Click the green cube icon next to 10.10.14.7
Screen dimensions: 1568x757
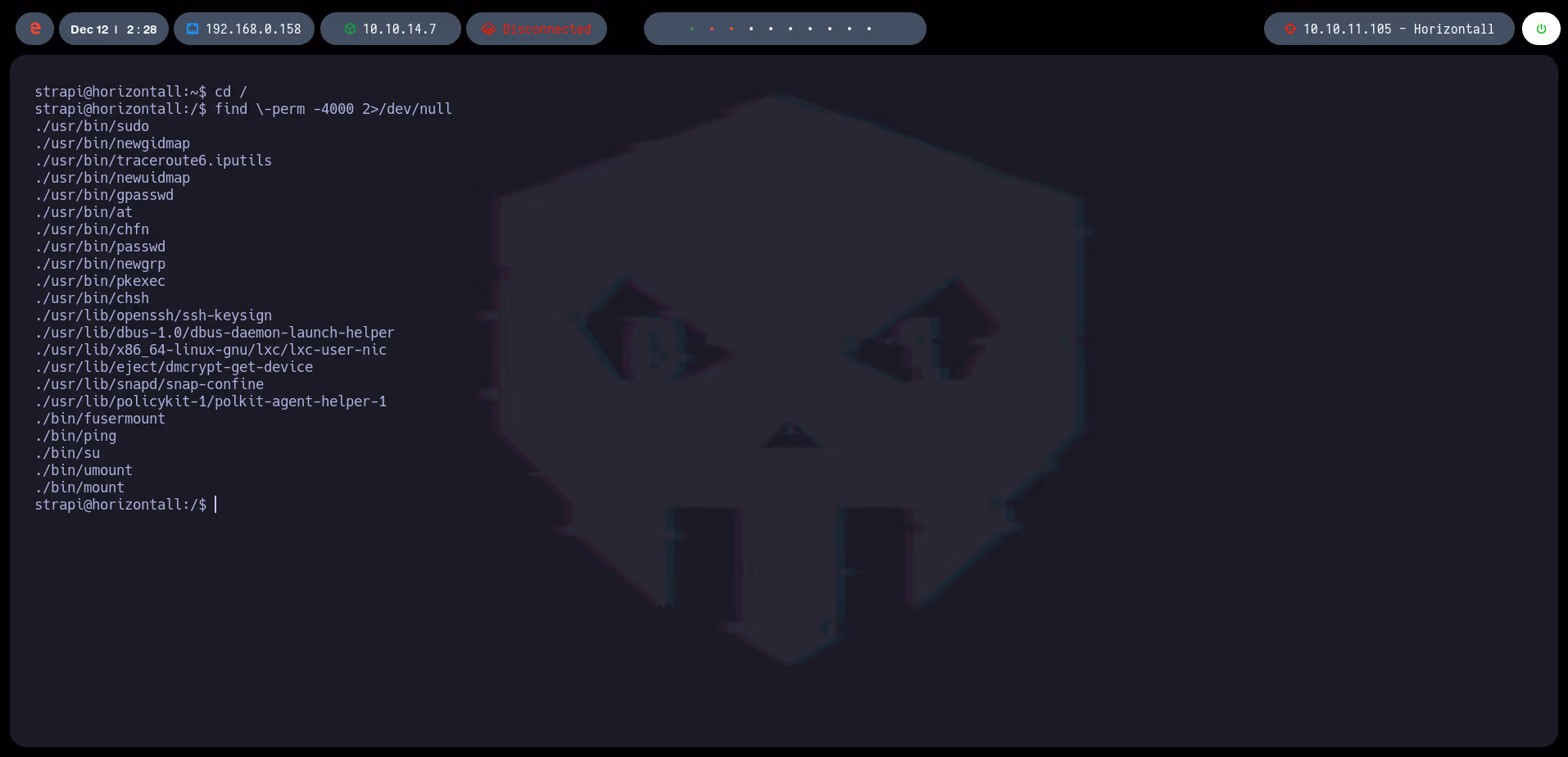tap(351, 28)
